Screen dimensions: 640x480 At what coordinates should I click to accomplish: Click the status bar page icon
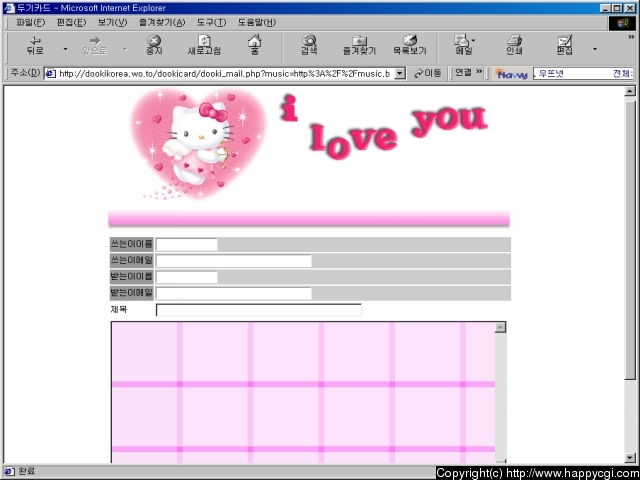(9, 471)
